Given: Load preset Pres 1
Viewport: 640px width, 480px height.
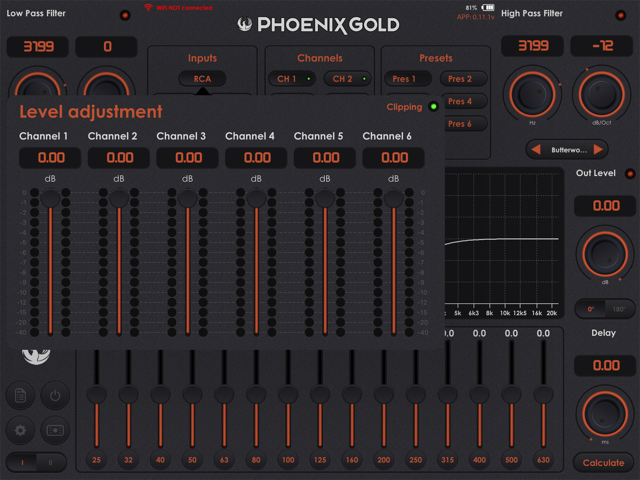Looking at the screenshot, I should tap(408, 79).
